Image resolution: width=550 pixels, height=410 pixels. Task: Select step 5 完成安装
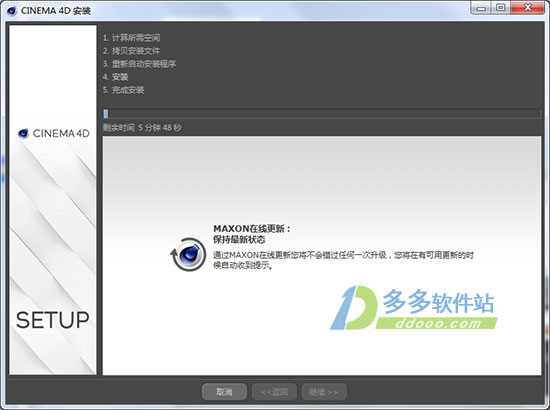(x=123, y=90)
